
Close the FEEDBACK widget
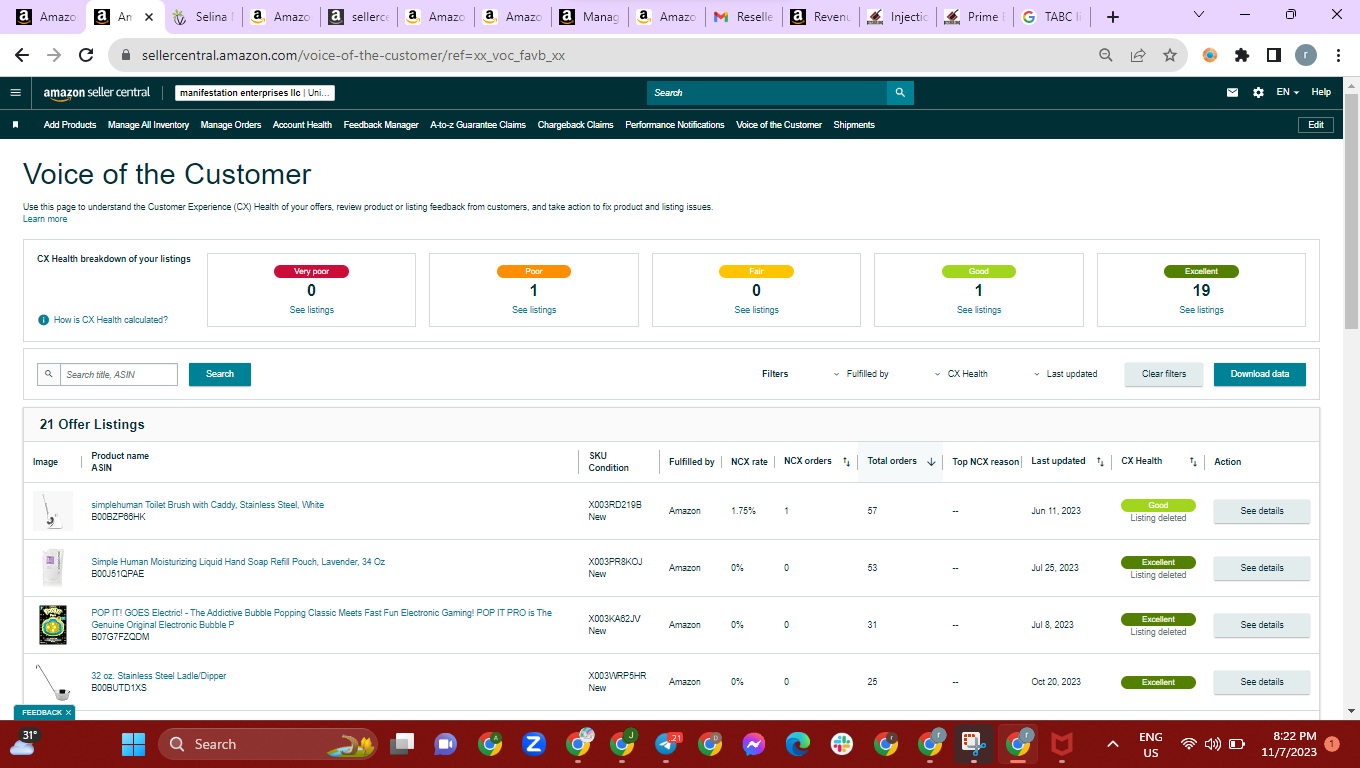click(x=69, y=712)
